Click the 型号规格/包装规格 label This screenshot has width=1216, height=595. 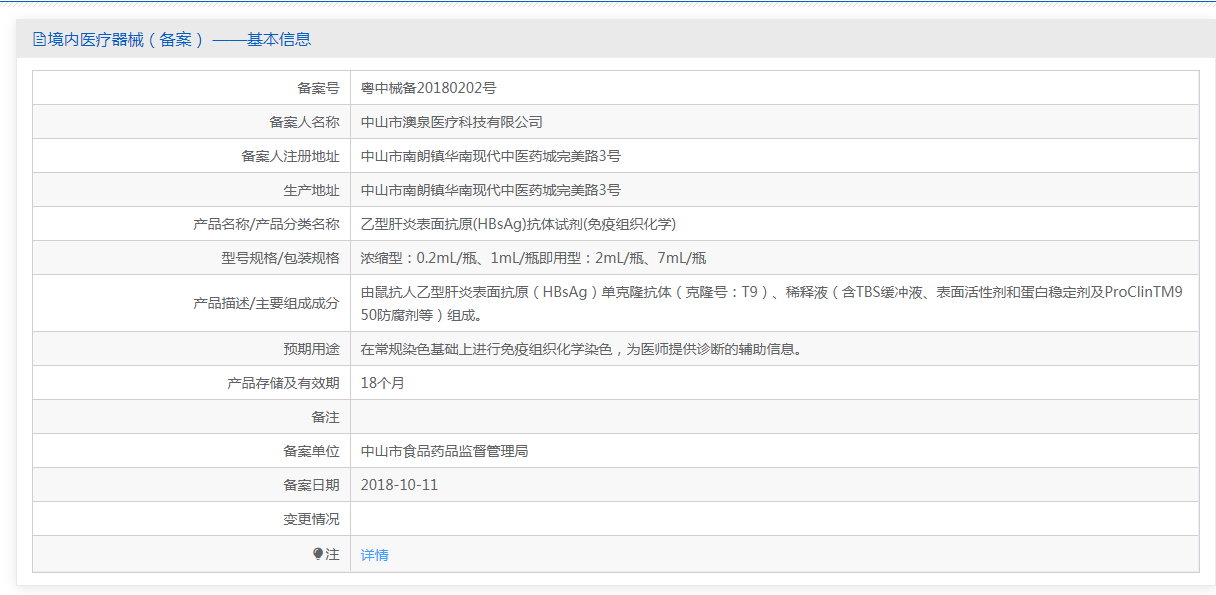280,258
